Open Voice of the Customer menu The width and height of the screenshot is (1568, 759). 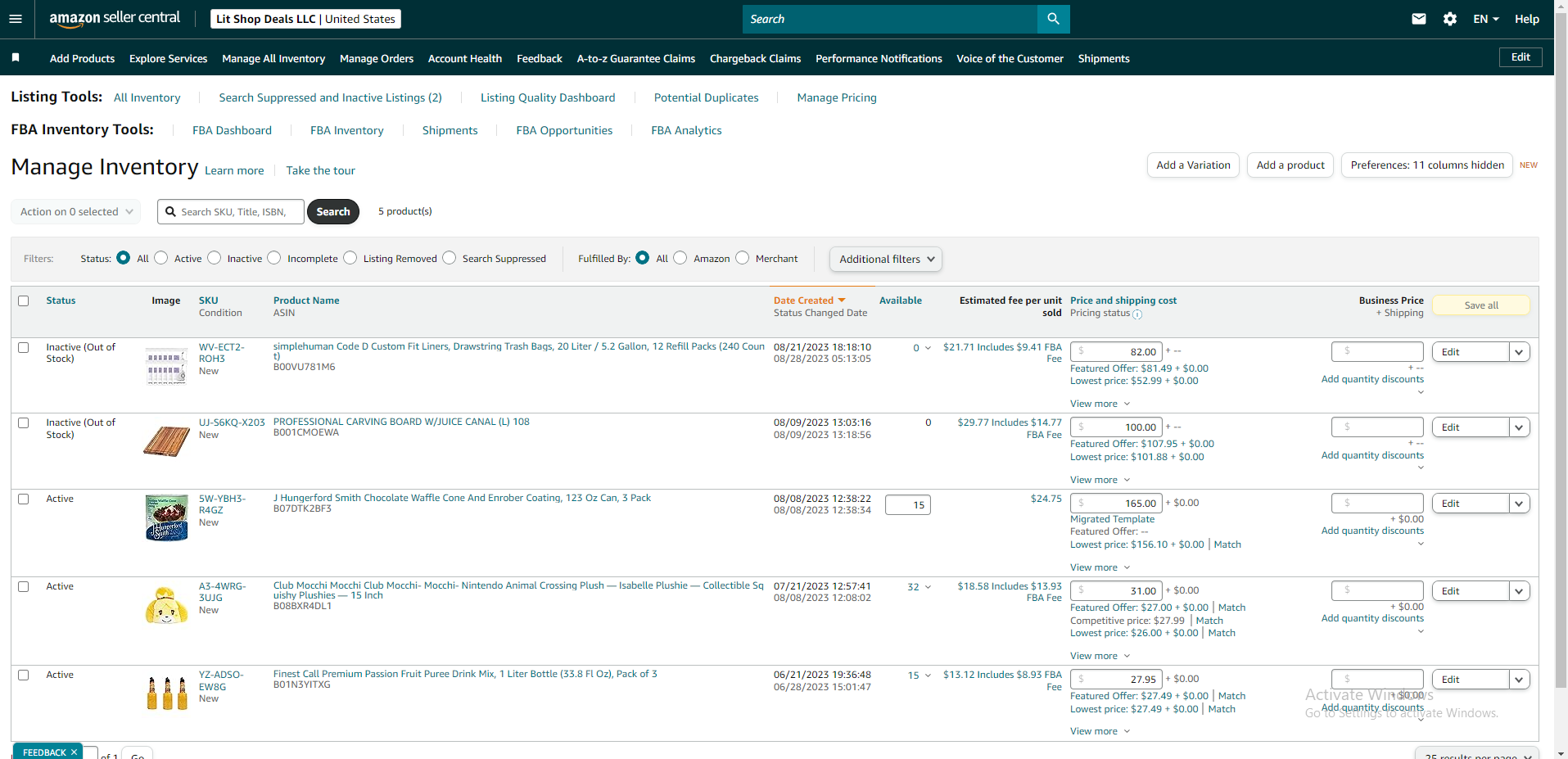[1010, 58]
